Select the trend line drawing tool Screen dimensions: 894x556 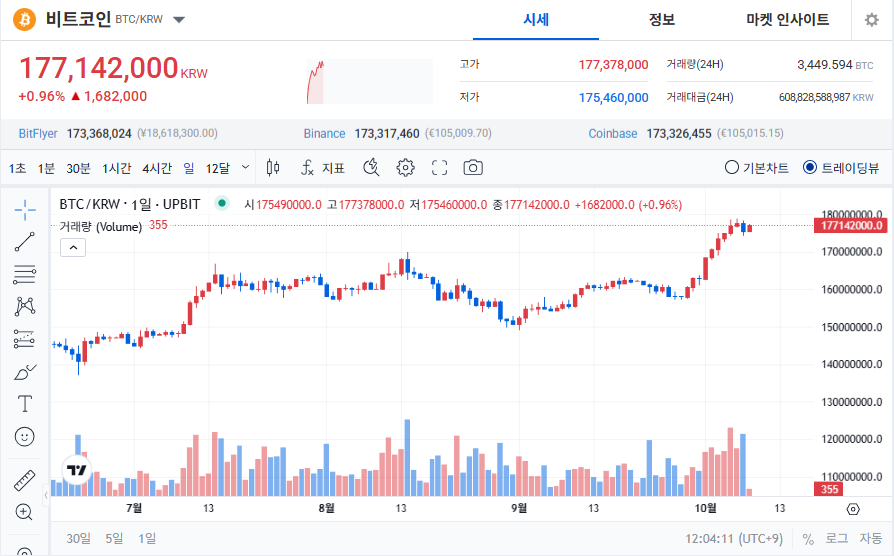[25, 242]
